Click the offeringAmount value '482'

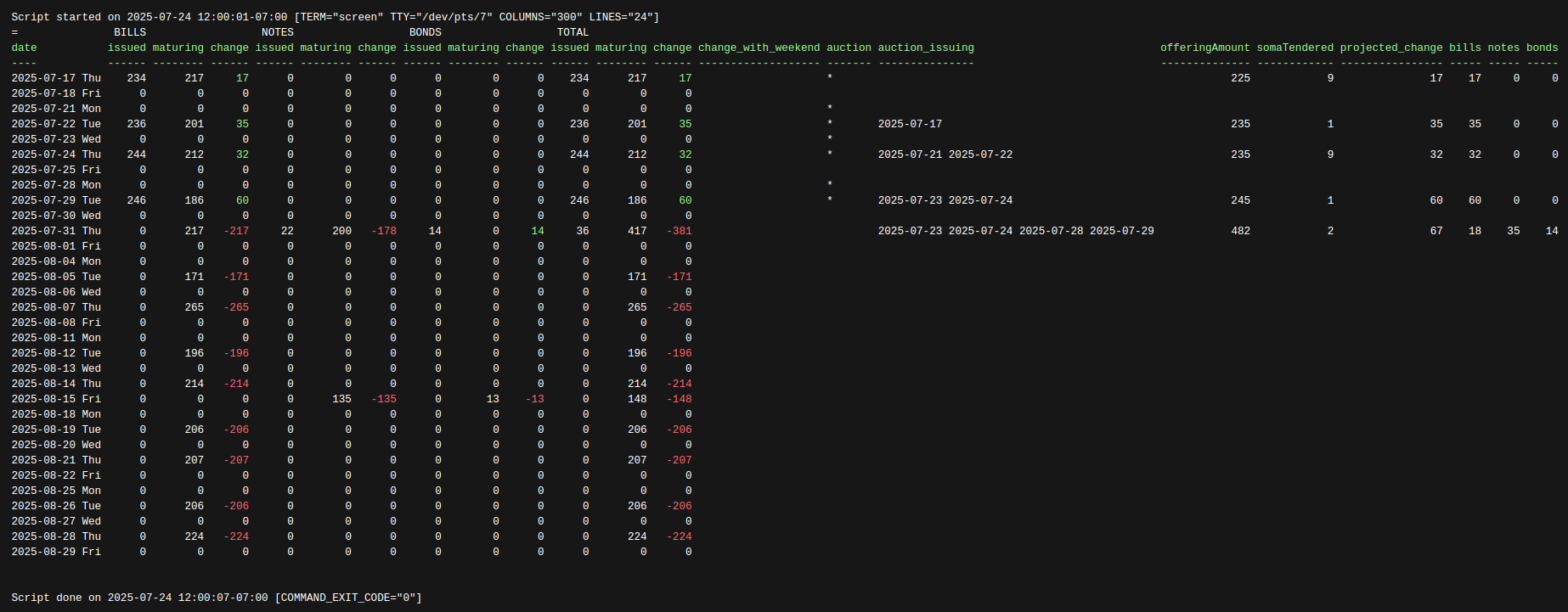[x=1241, y=231]
